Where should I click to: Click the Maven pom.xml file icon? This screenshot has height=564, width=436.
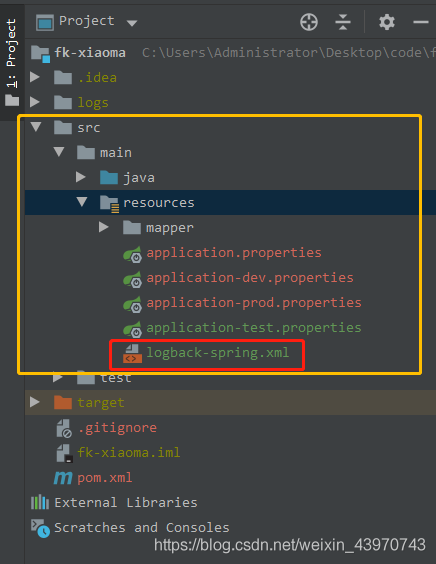(63, 478)
